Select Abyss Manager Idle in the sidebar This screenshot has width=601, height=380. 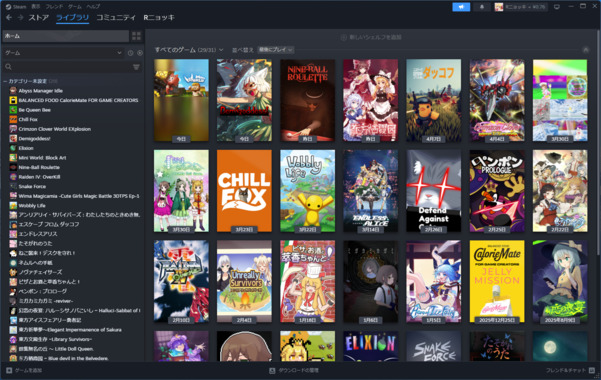pyautogui.click(x=40, y=91)
